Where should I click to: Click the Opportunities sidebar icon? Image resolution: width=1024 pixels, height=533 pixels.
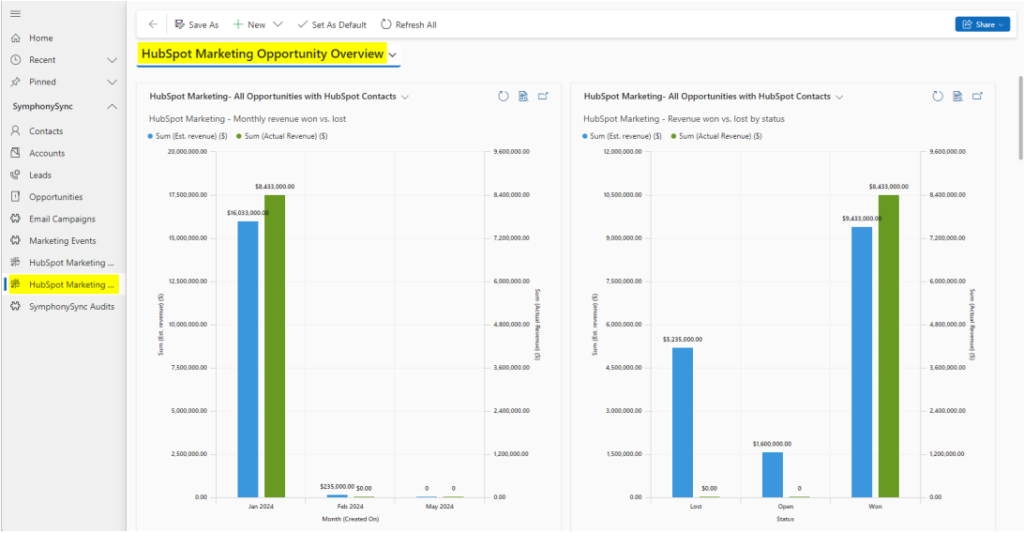(16, 197)
